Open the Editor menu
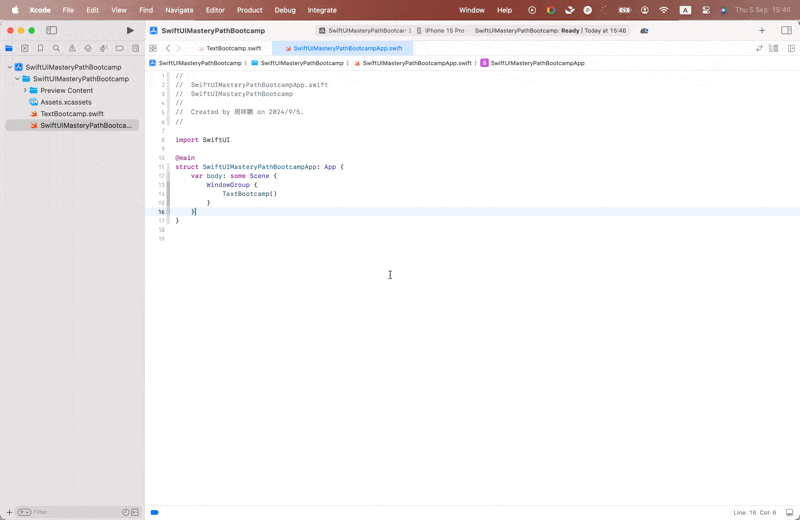The width and height of the screenshot is (800, 520). pos(215,10)
